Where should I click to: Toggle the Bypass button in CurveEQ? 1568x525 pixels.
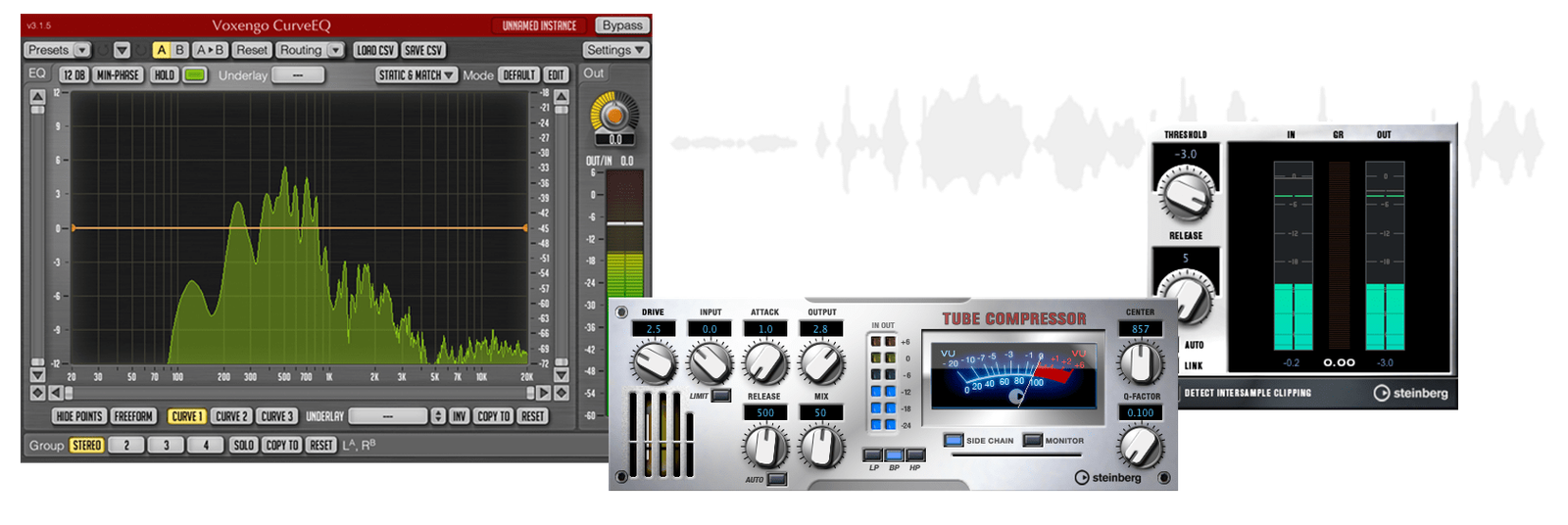(622, 25)
